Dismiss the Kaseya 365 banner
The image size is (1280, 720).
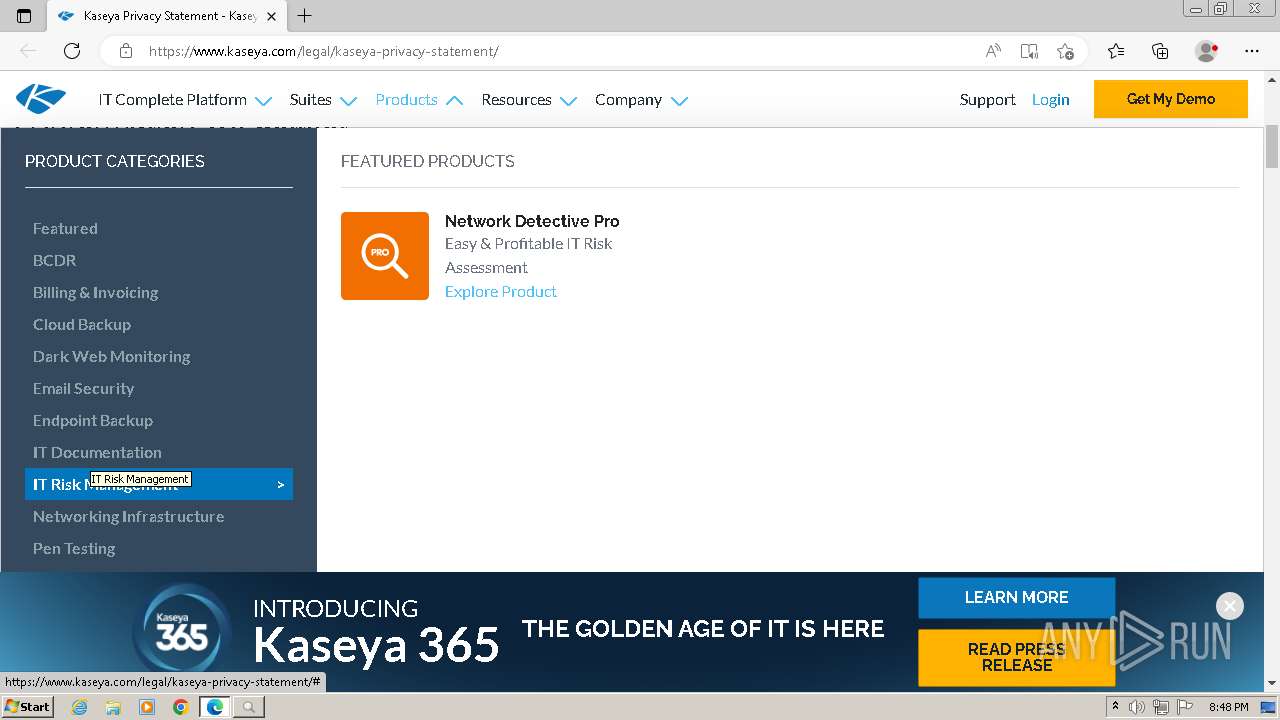1230,606
